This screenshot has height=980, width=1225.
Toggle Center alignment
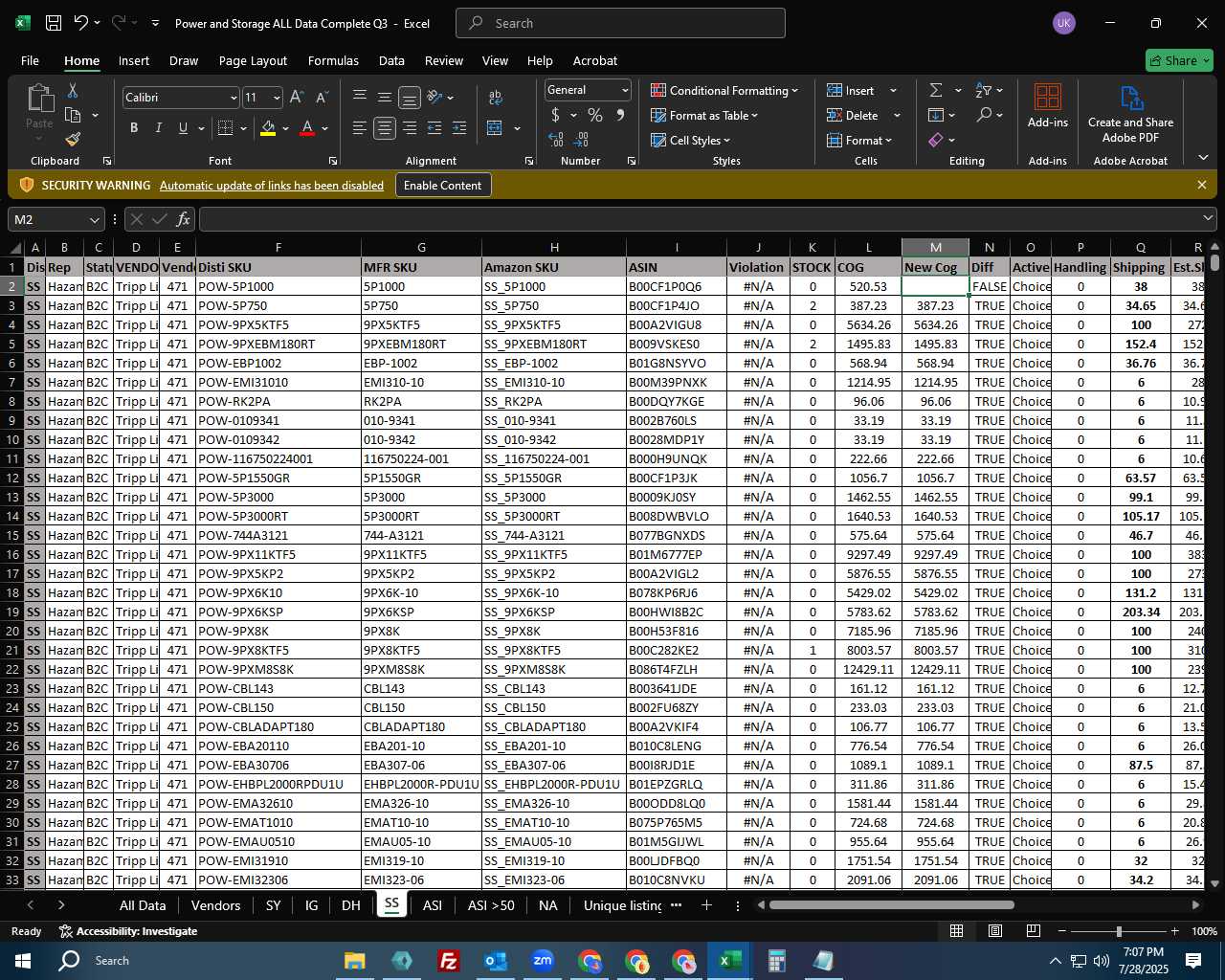click(385, 128)
